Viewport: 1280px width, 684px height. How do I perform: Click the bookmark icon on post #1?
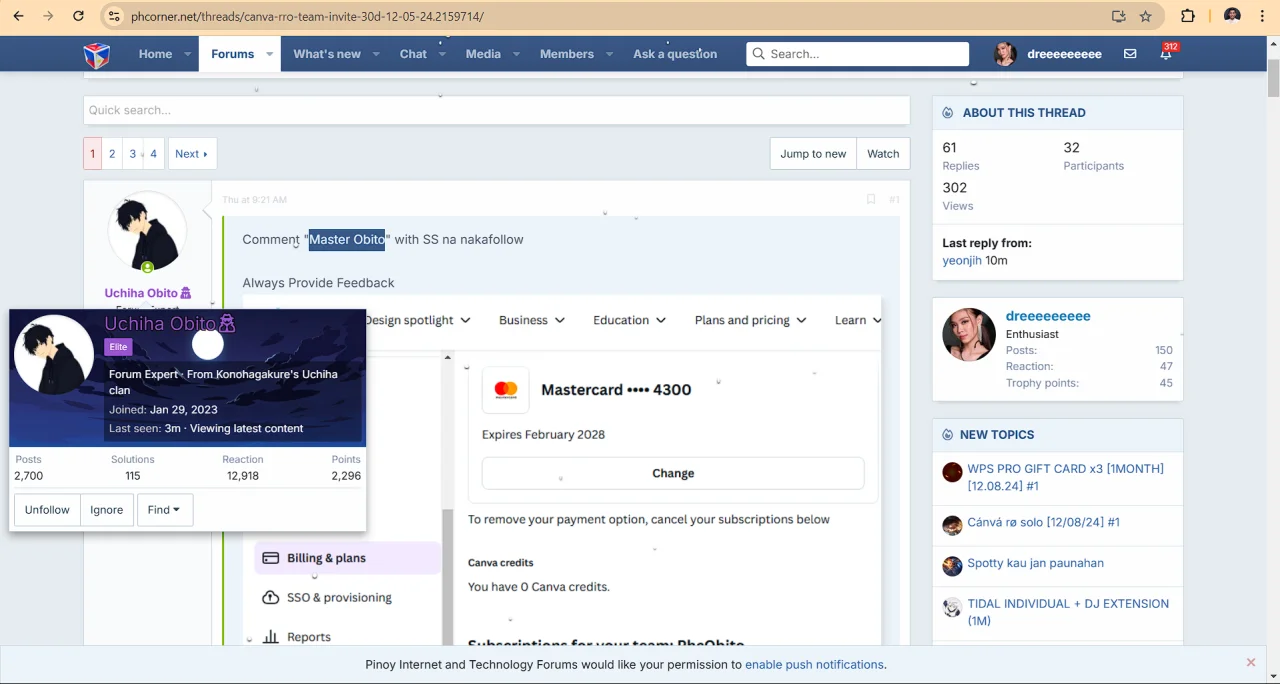point(871,200)
